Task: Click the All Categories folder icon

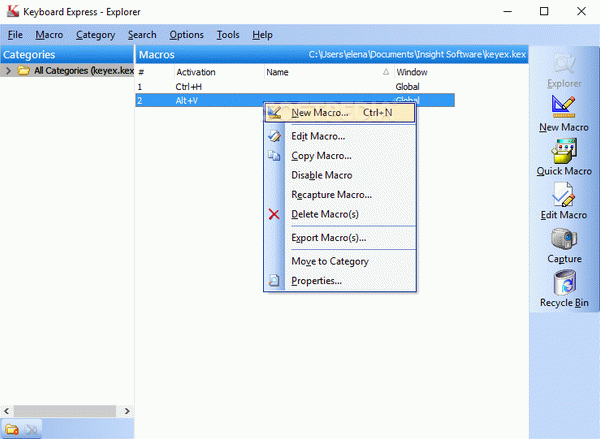Action: click(x=24, y=70)
